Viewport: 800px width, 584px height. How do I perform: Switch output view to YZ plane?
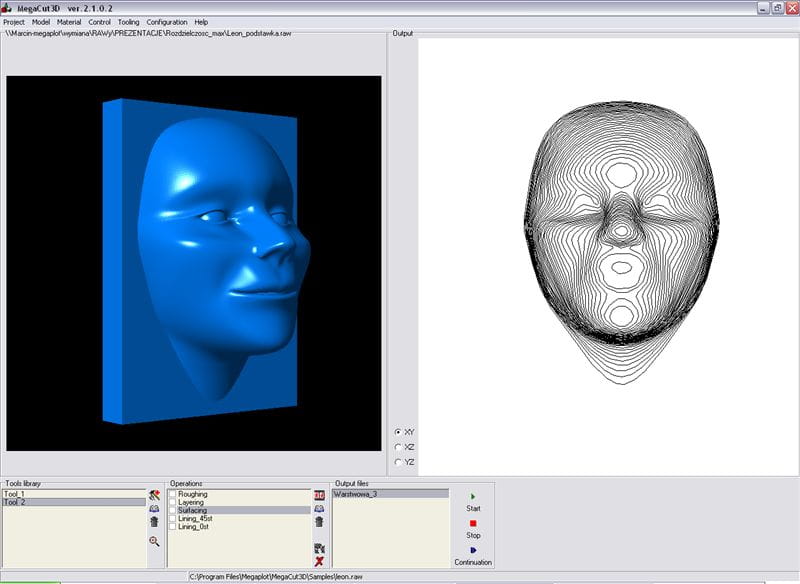click(x=399, y=462)
